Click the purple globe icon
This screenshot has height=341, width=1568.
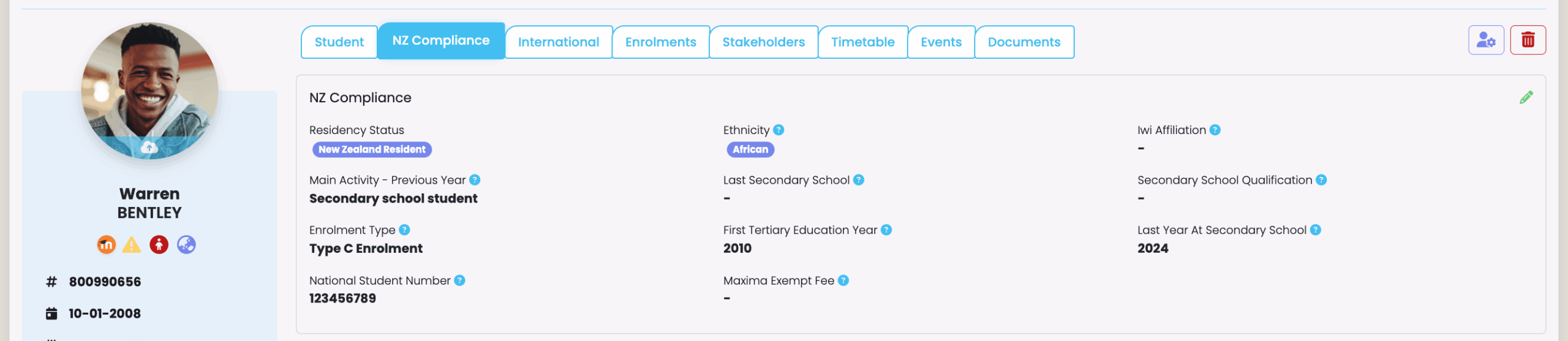tap(186, 245)
